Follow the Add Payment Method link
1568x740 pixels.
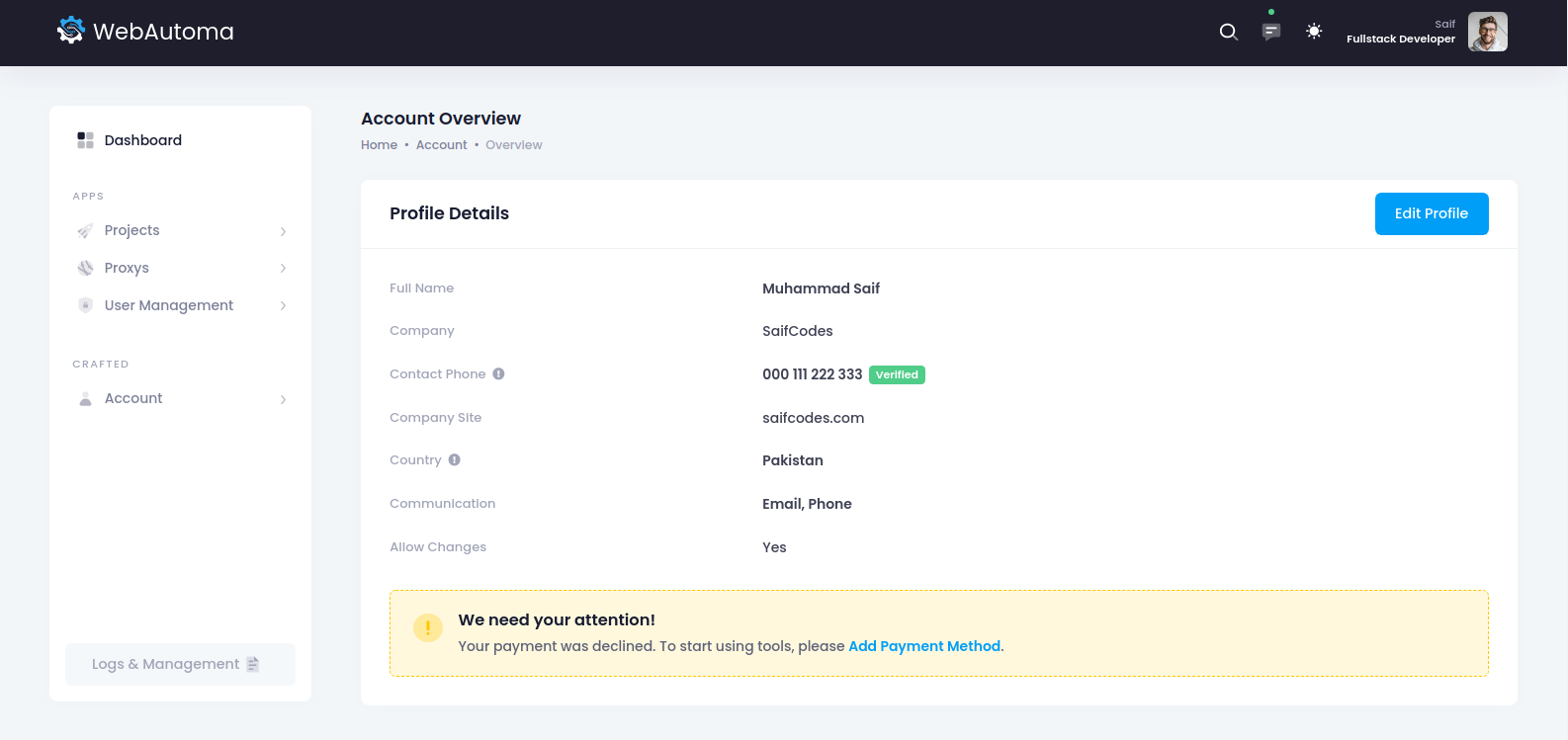pyautogui.click(x=924, y=646)
